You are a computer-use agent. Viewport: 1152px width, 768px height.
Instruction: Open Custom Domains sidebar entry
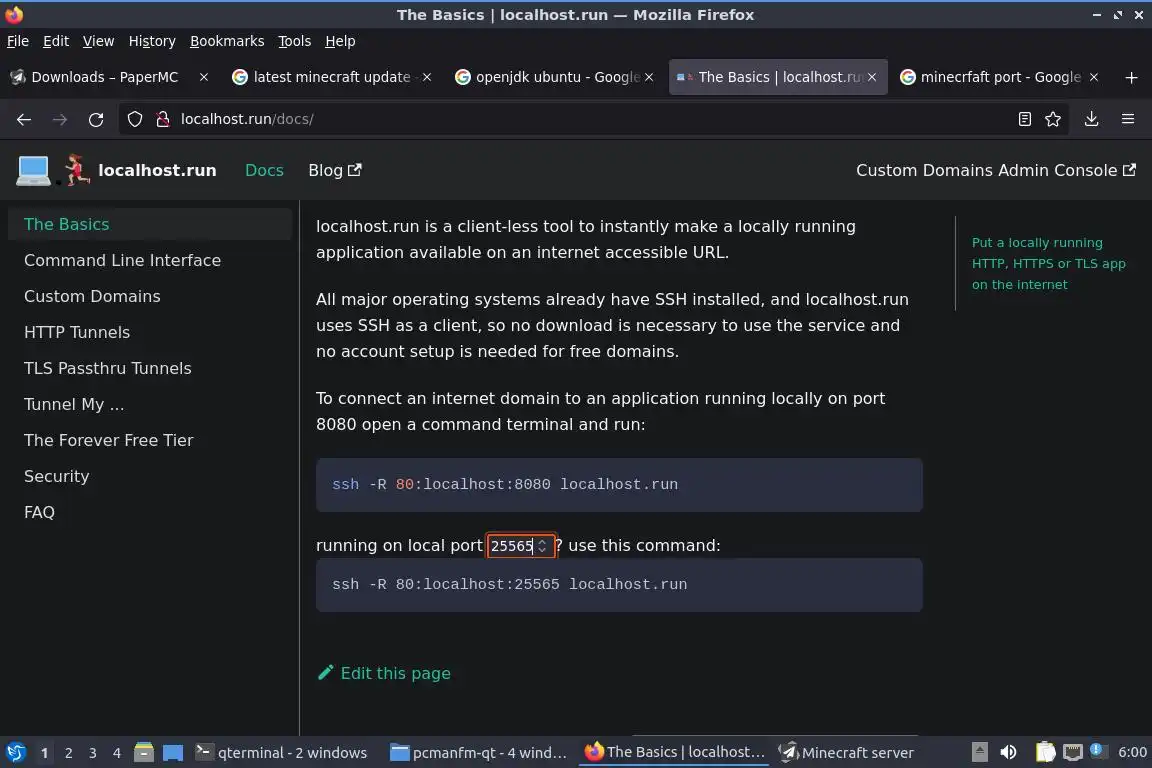[x=150, y=296]
